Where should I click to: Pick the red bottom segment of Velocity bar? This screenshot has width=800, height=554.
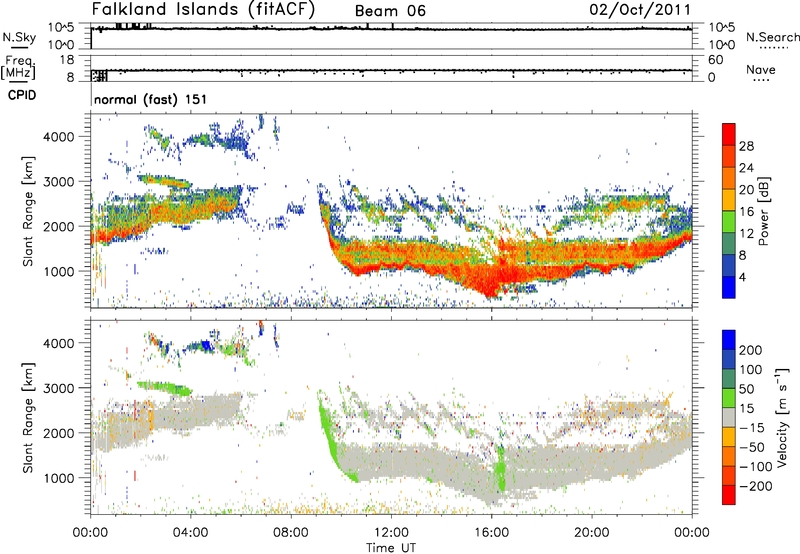[729, 495]
